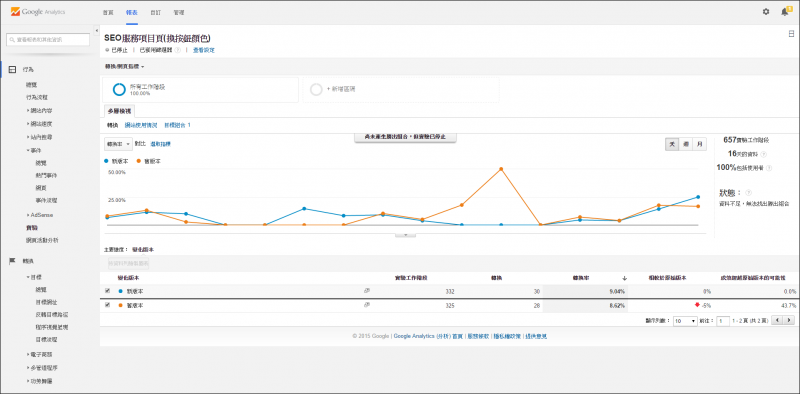Click the blue ring icon of 所有工作階段 segment
The image size is (800, 395).
119,90
